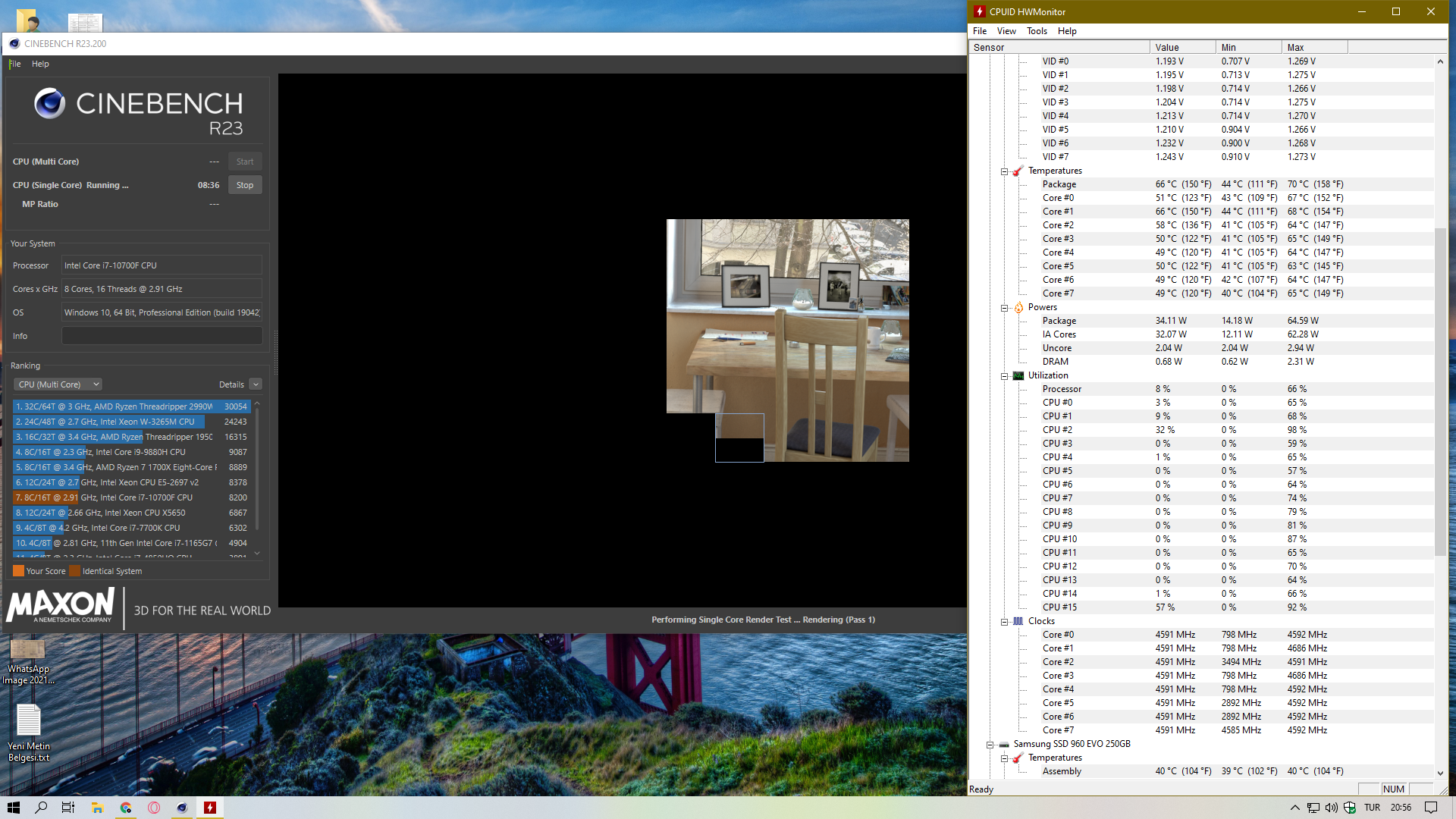Screen dimensions: 1456x819
Task: Click the Min column header
Action: 1249,47
